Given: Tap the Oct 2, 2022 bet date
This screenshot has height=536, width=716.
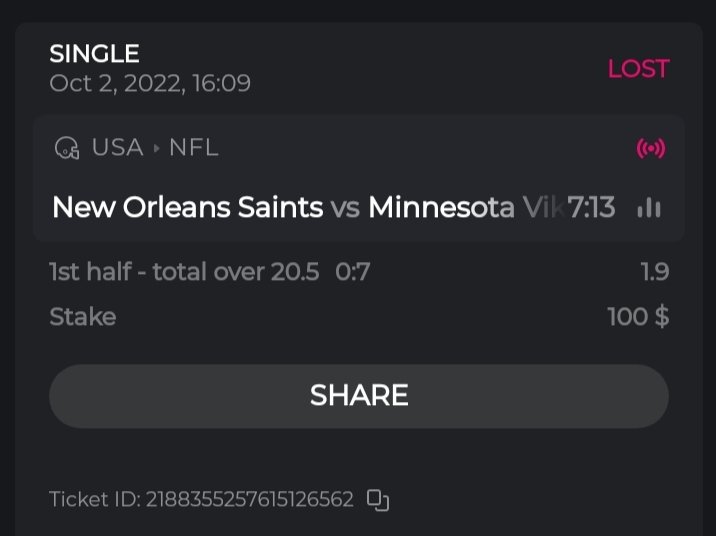Looking at the screenshot, I should (x=150, y=83).
